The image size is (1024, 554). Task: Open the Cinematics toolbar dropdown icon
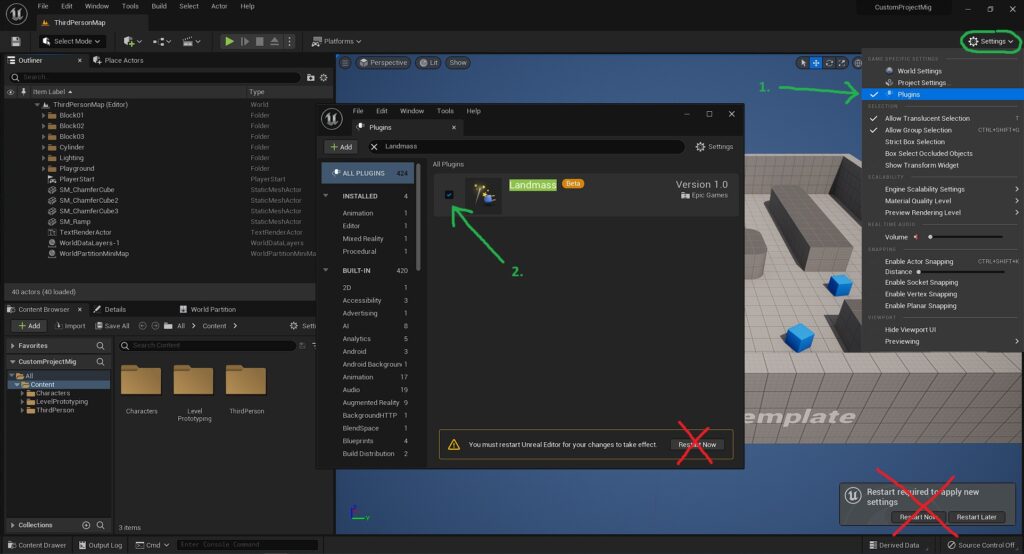coord(191,41)
